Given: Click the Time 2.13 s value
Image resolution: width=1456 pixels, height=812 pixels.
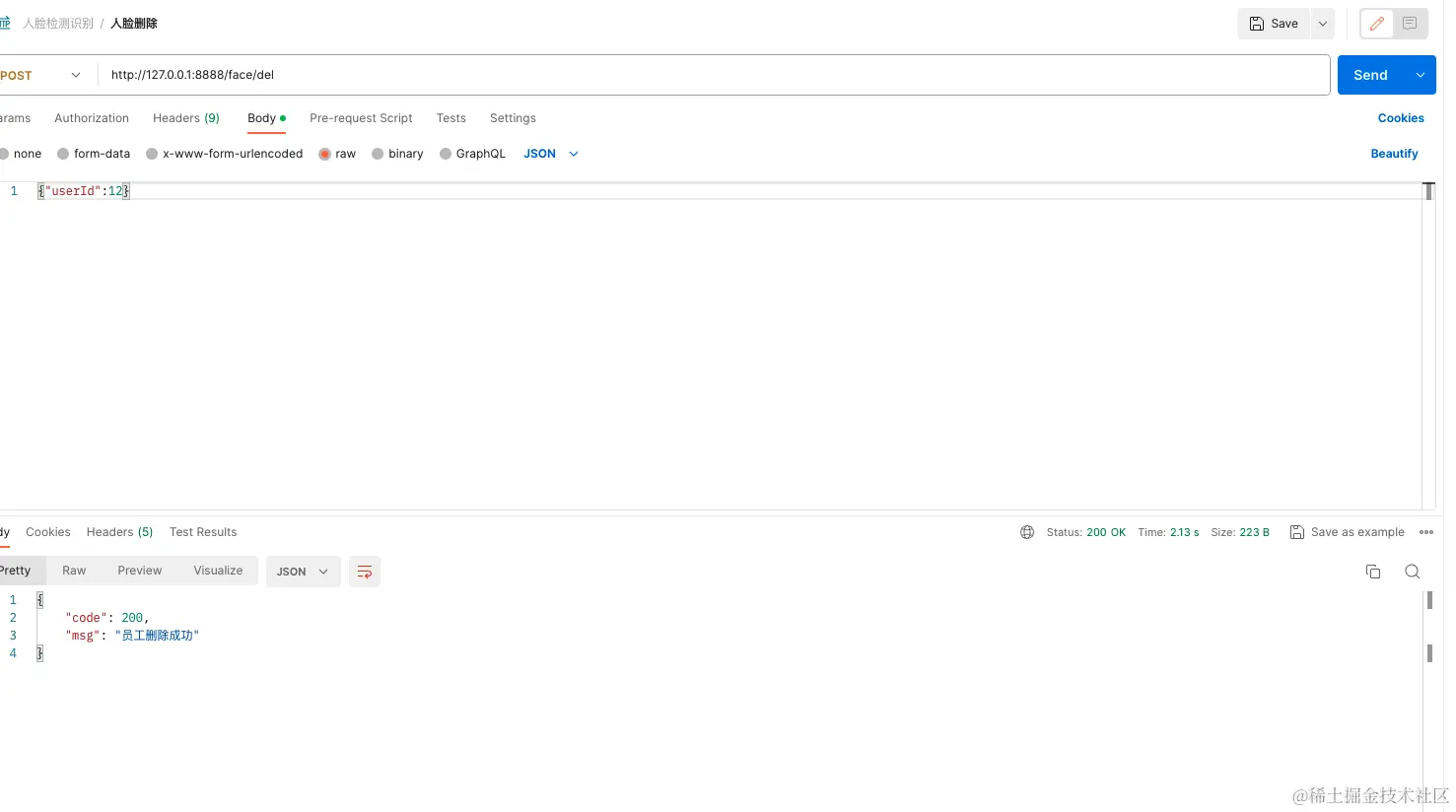Looking at the screenshot, I should [1185, 532].
